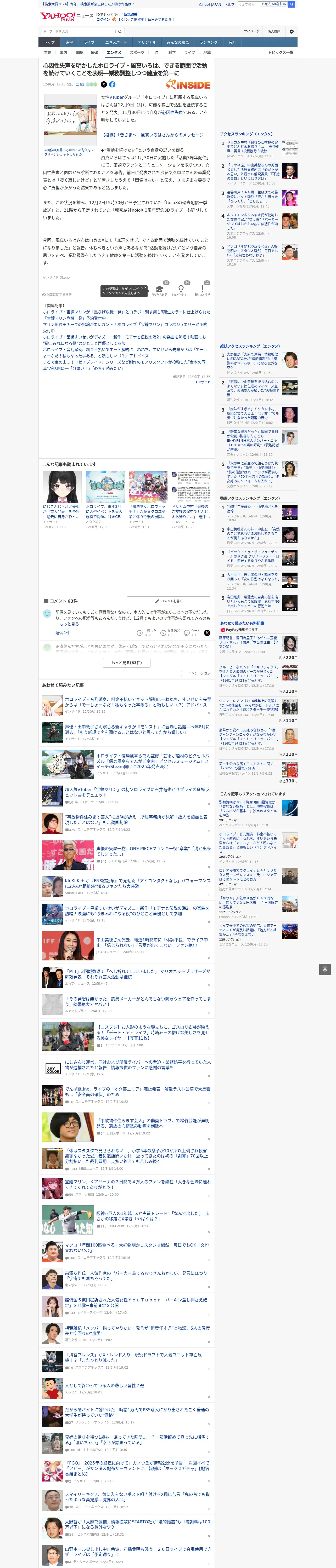Click the back-to-top arrow button
Viewport: 336px width, 1568px height.
click(x=325, y=969)
